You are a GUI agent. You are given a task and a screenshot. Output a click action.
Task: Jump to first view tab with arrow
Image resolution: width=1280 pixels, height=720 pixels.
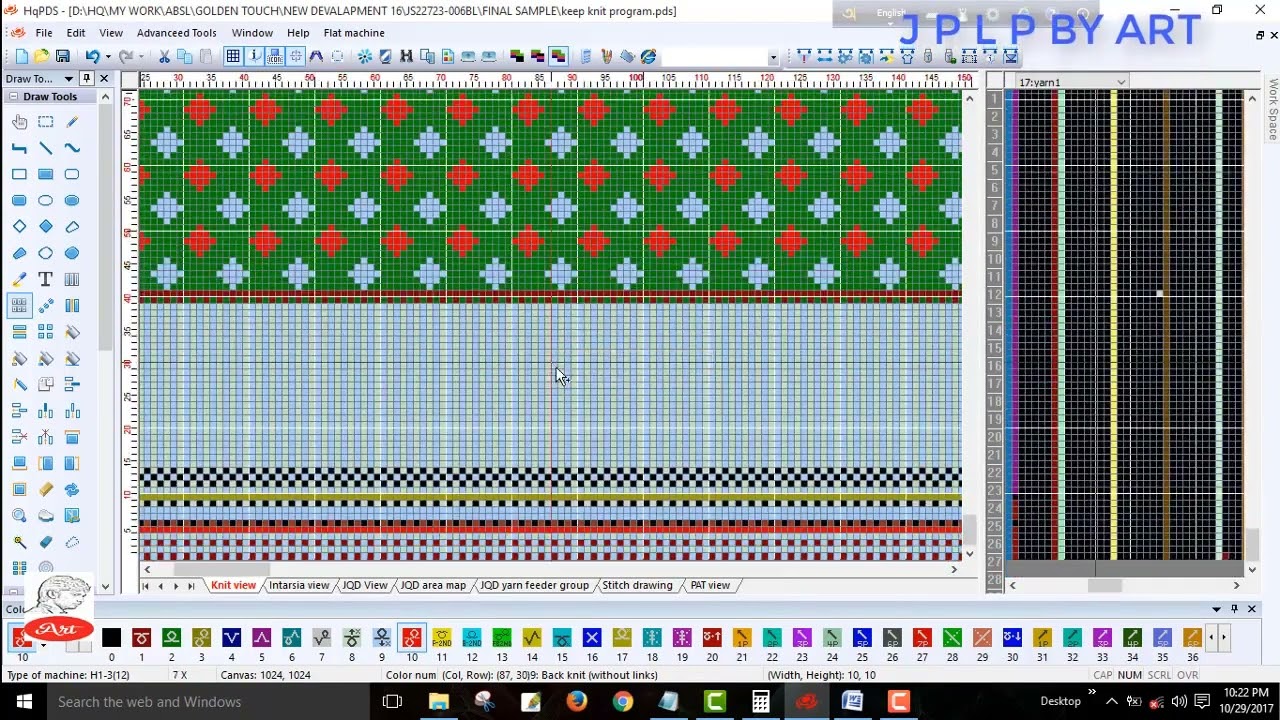[146, 586]
